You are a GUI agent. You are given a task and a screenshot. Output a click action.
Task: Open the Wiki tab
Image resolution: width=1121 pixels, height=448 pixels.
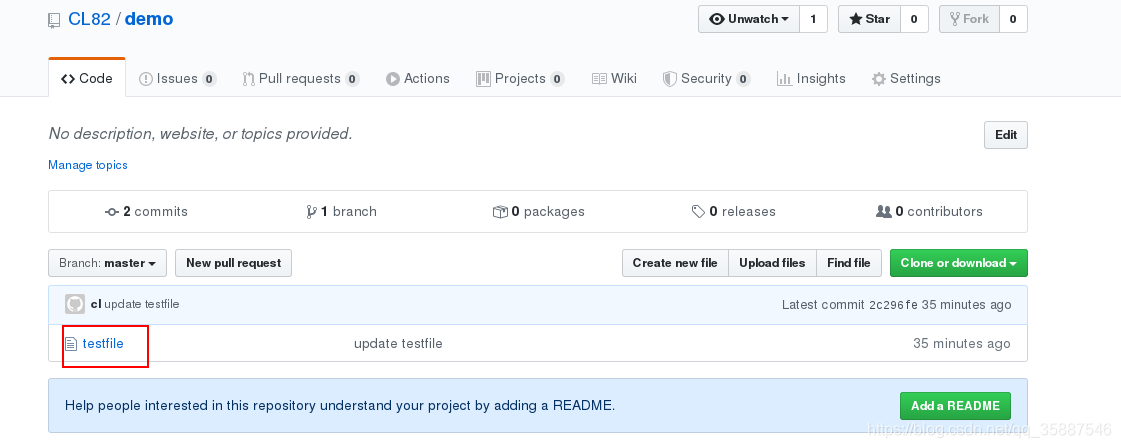coord(614,79)
